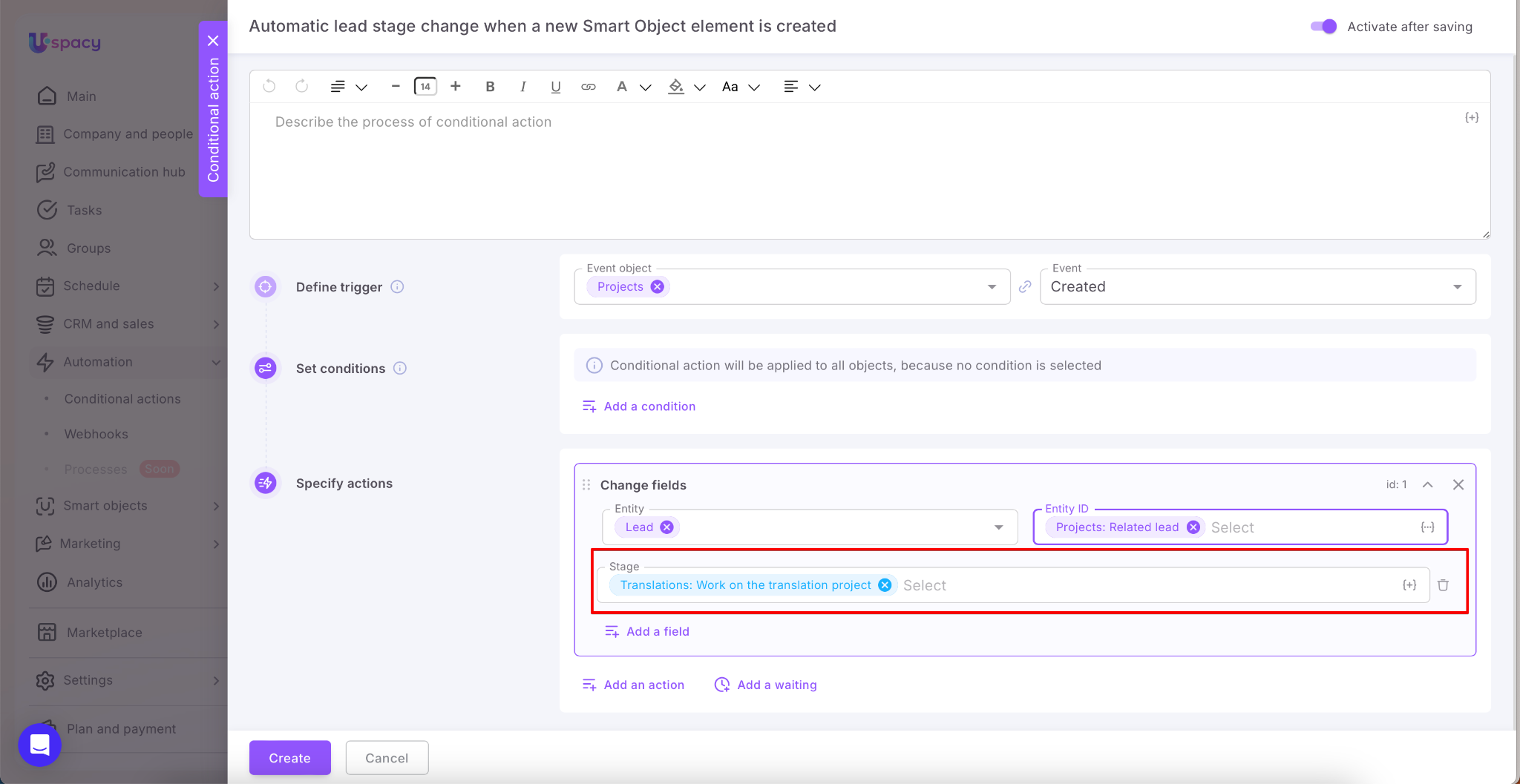Toggle the Activate after saving switch
Image resolution: width=1520 pixels, height=784 pixels.
pyautogui.click(x=1323, y=27)
